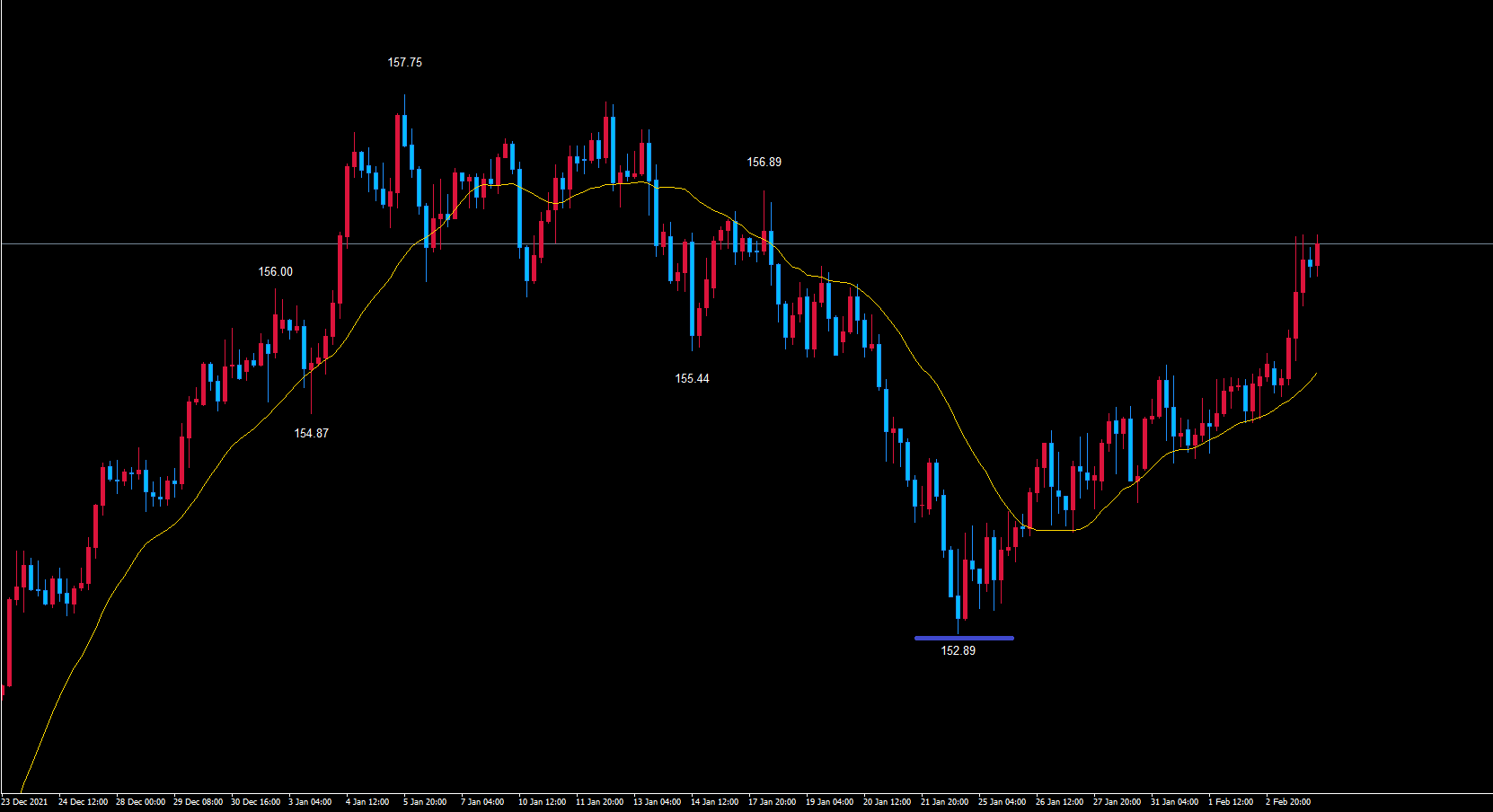The width and height of the screenshot is (1493, 812).
Task: Select the blue support line above 152.89
Action: [x=963, y=639]
